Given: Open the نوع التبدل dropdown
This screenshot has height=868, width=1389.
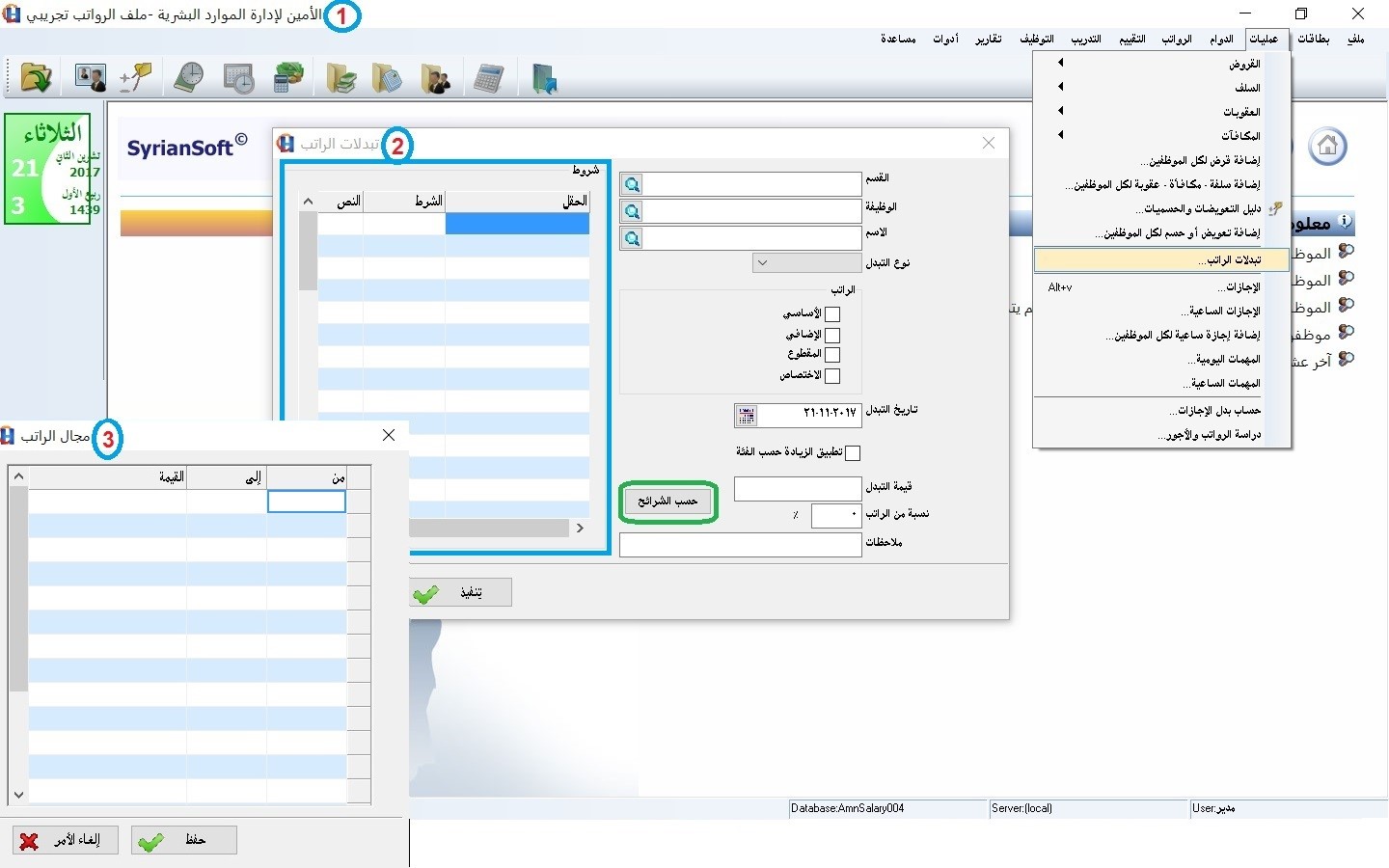Looking at the screenshot, I should 806,262.
